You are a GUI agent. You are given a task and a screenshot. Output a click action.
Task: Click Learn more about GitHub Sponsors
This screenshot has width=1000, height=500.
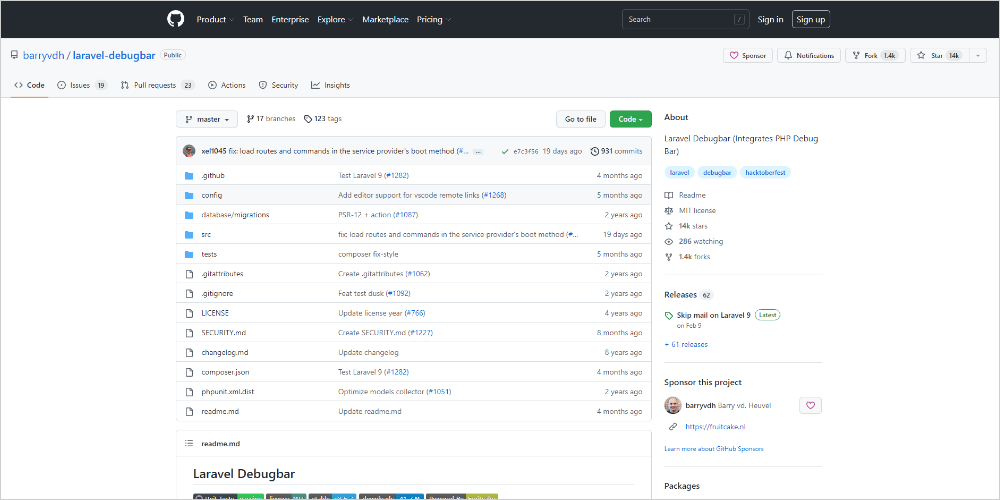714,449
